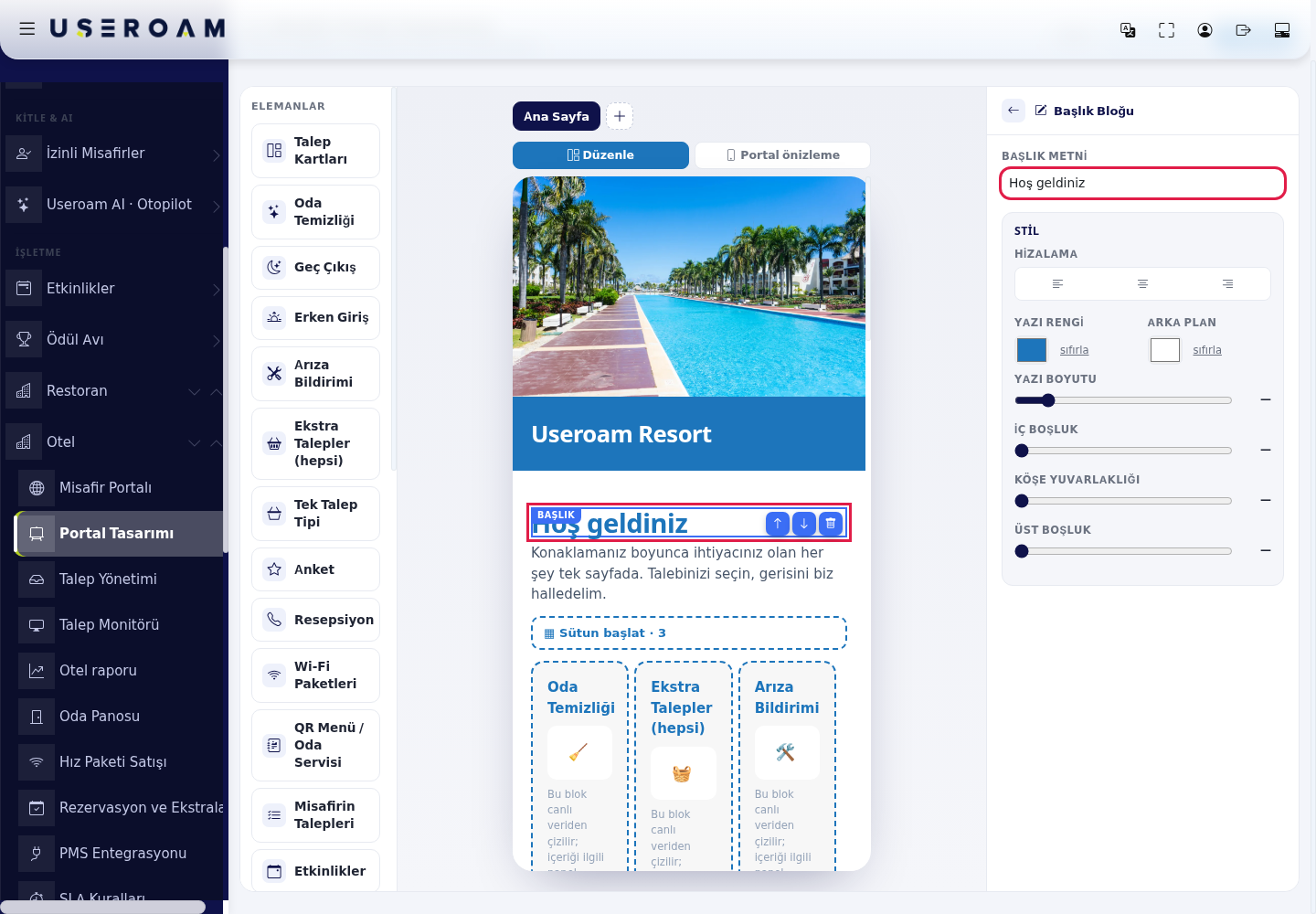Add the Geç Çıkış element
1316x914 pixels.
click(315, 268)
